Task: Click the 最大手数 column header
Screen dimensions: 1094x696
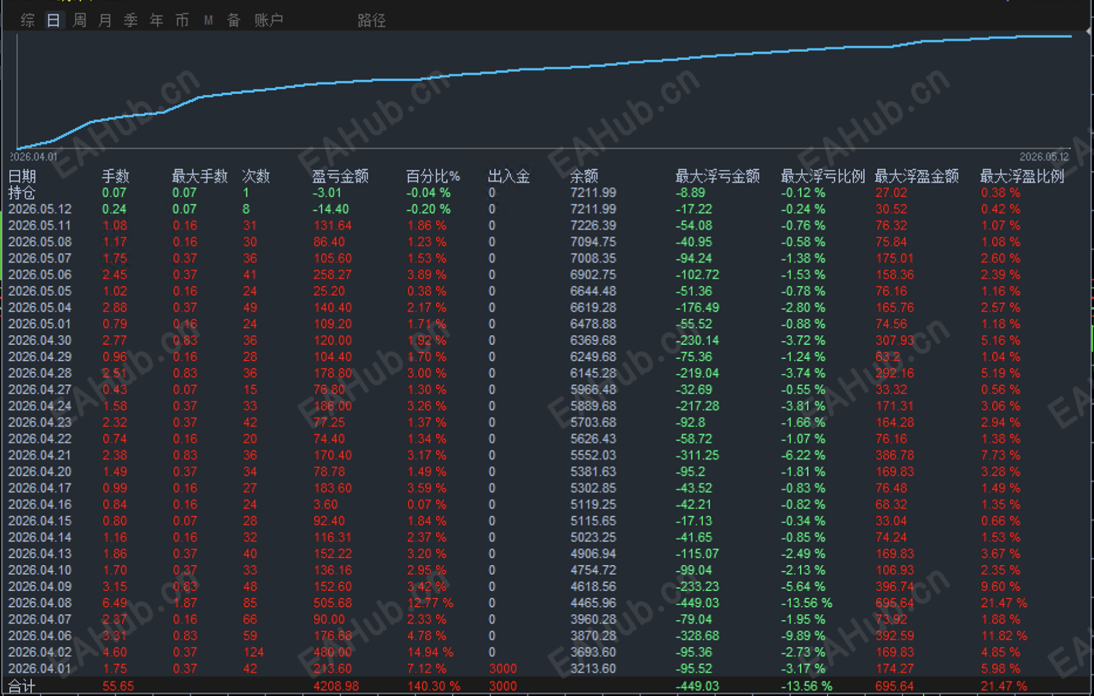Action: click(200, 176)
